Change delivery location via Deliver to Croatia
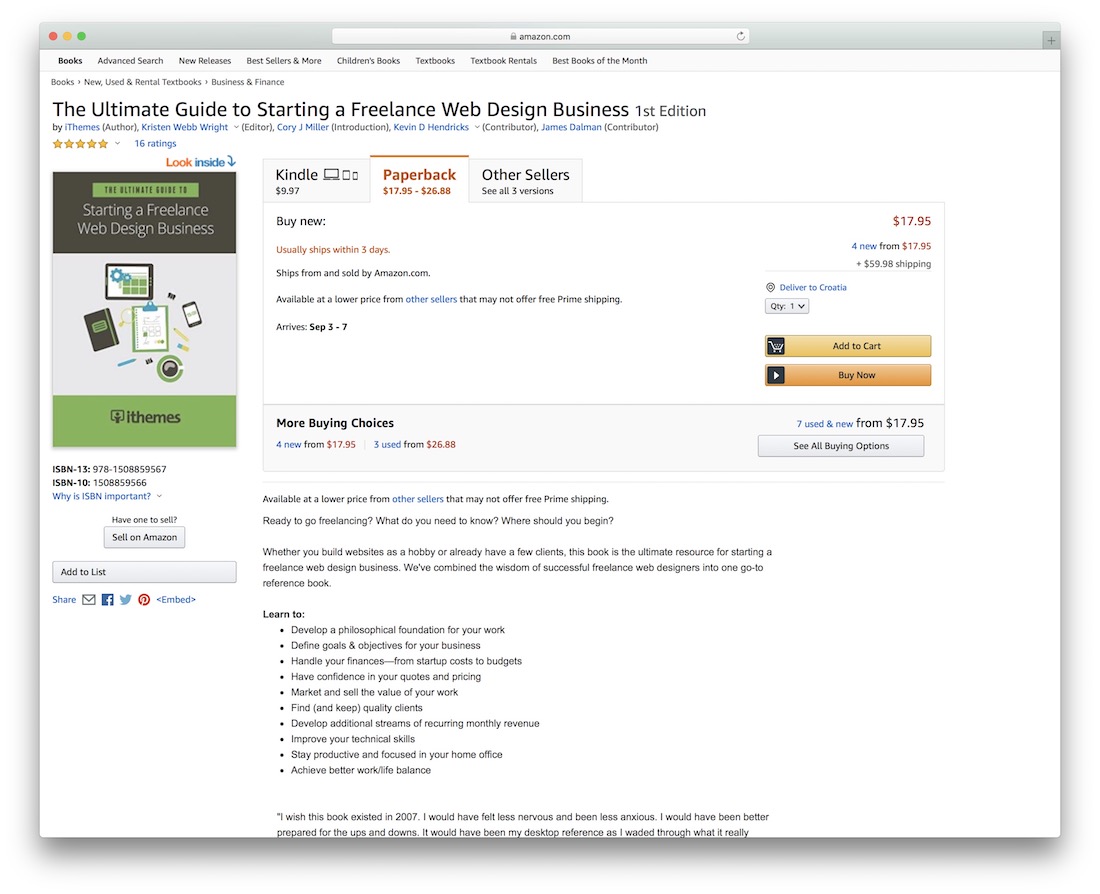The height and width of the screenshot is (894, 1100). pos(813,288)
